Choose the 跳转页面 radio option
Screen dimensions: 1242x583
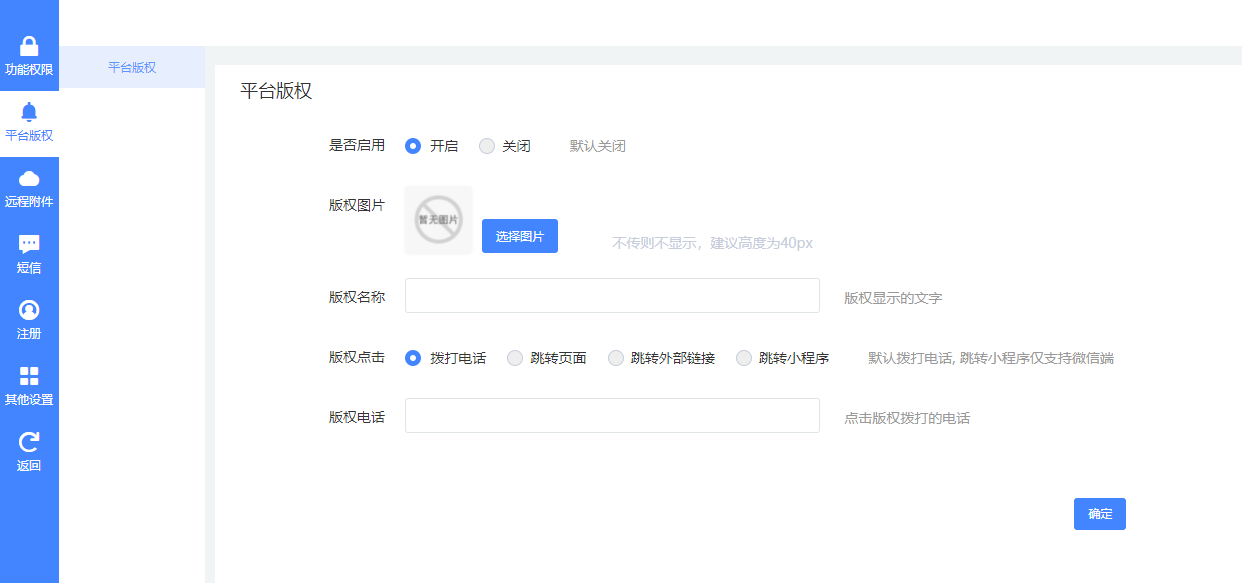(515, 358)
